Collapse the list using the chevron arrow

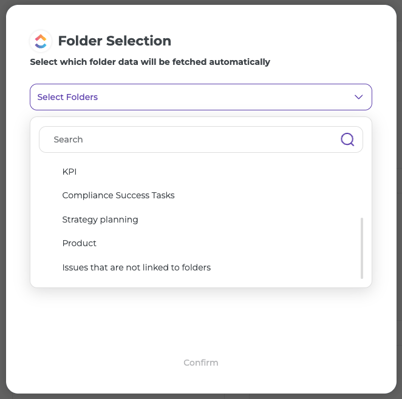pos(359,97)
